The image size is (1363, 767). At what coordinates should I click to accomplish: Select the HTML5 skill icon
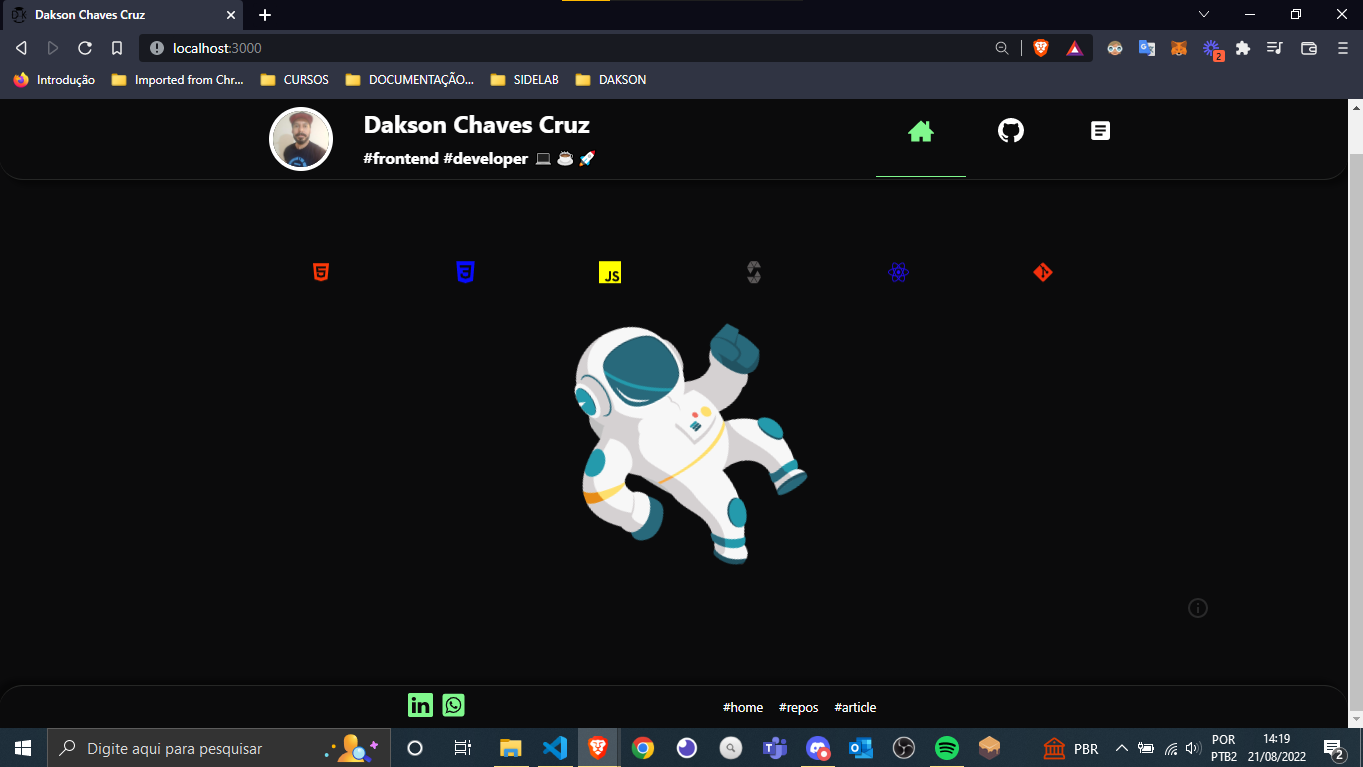click(x=320, y=271)
